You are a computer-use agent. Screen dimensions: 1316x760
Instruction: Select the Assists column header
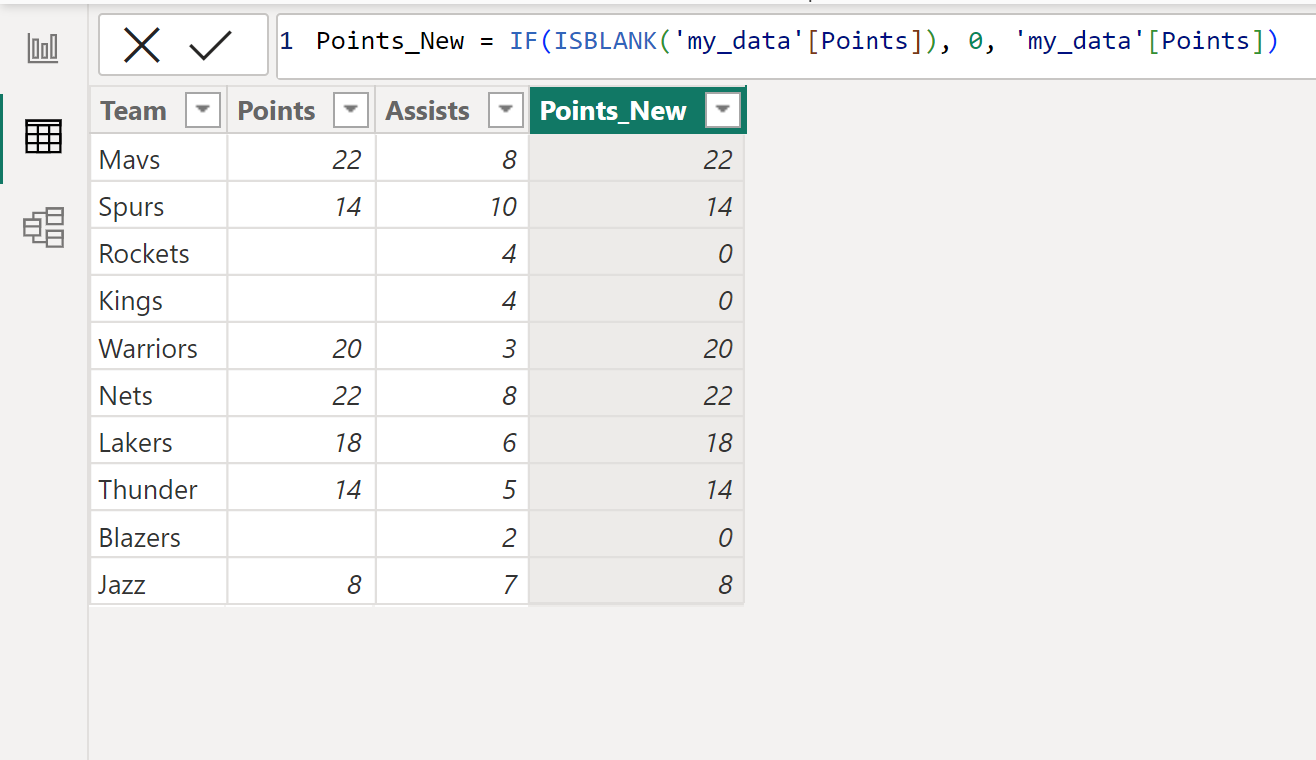(428, 110)
